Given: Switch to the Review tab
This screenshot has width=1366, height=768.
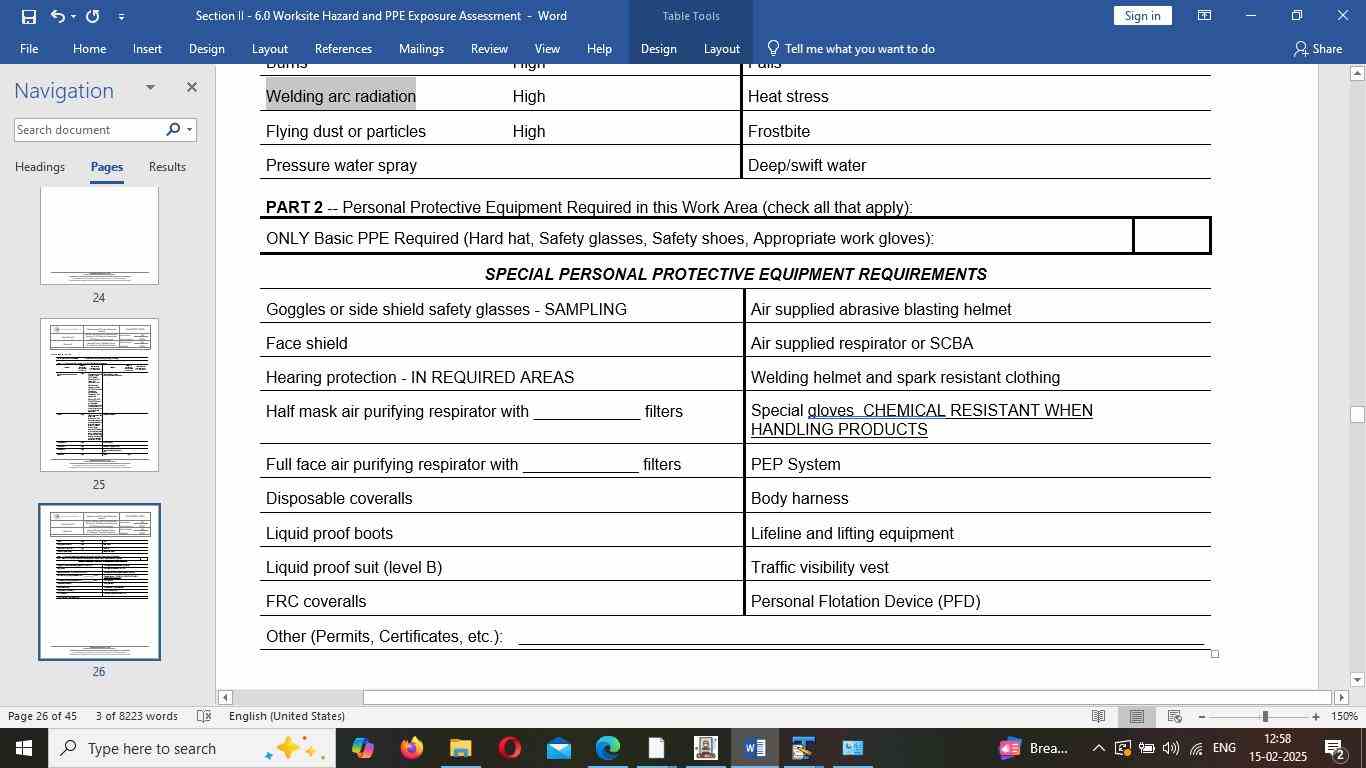Looking at the screenshot, I should pyautogui.click(x=489, y=48).
